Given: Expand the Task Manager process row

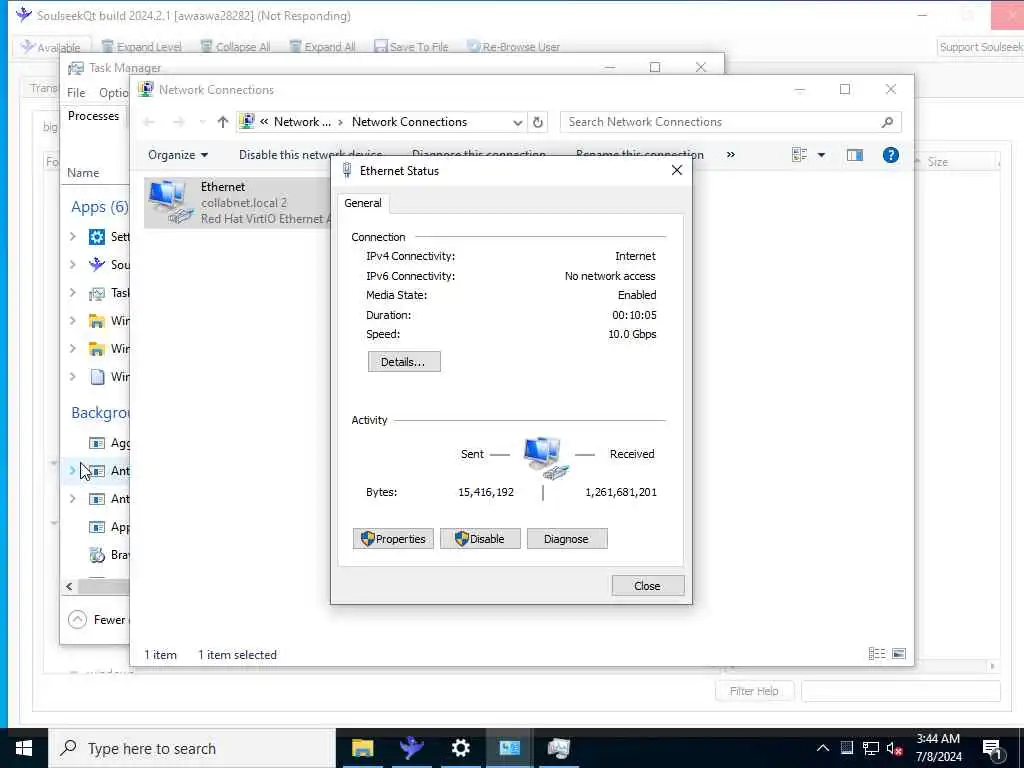Looking at the screenshot, I should point(73,293).
